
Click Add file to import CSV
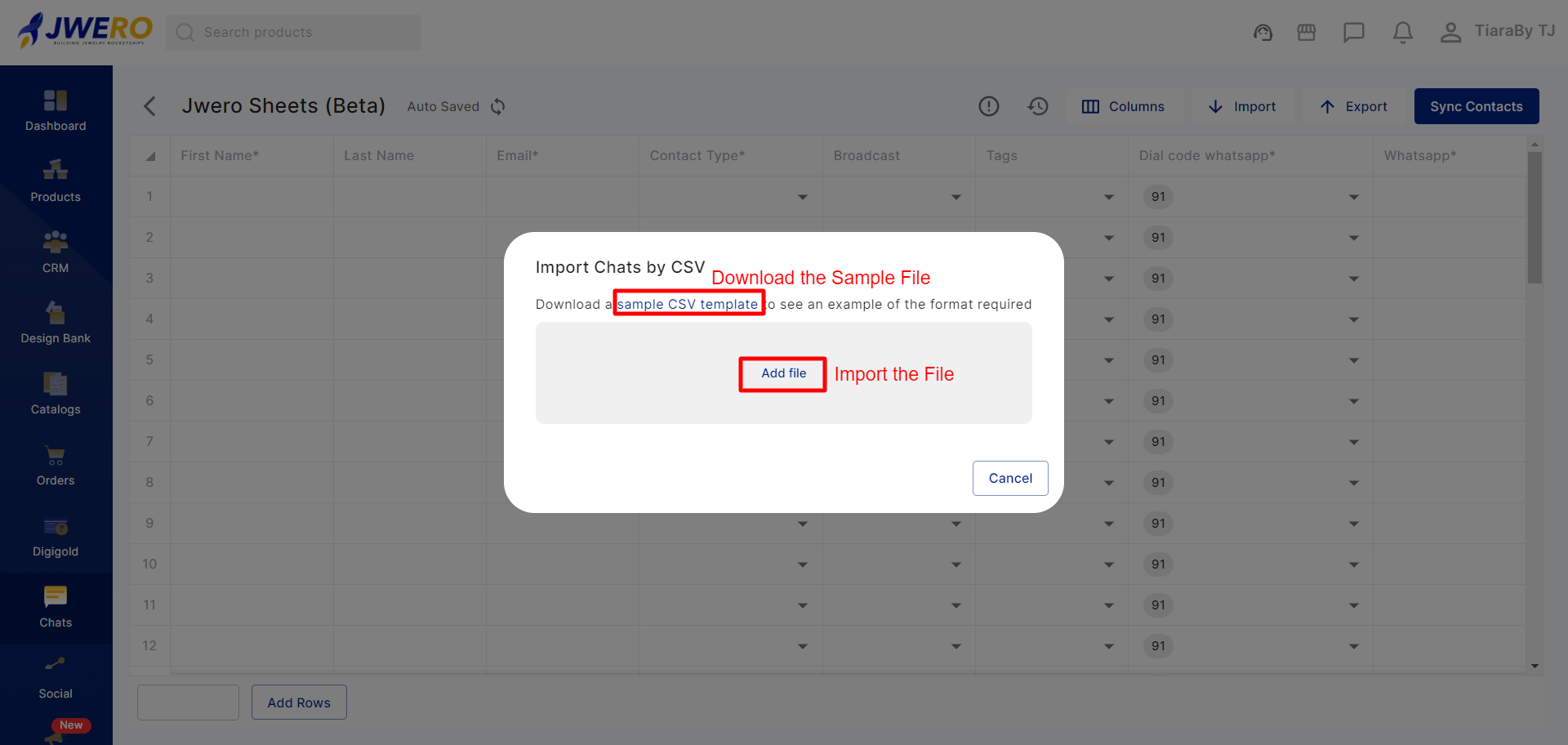coord(783,373)
